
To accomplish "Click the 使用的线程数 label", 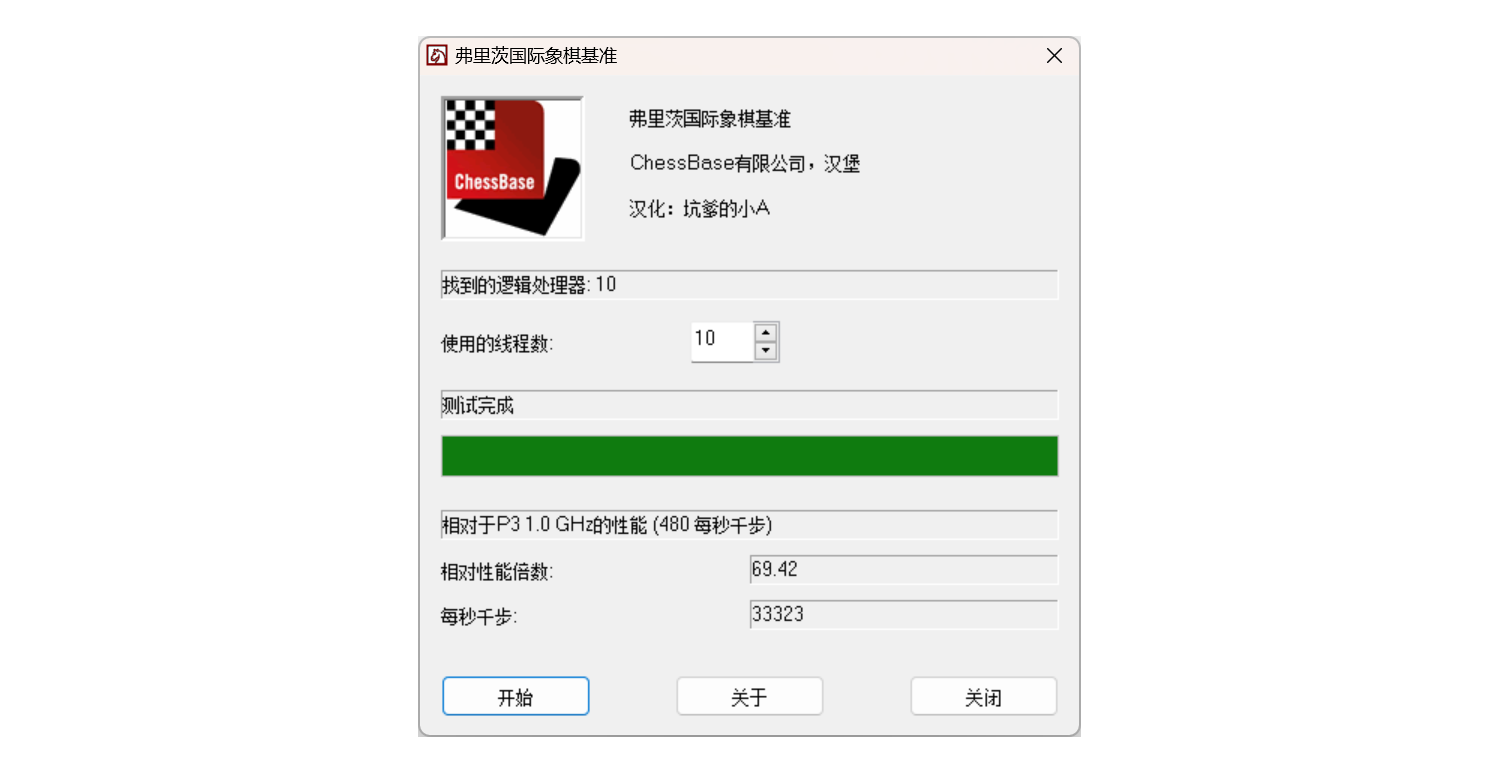I will coord(497,344).
